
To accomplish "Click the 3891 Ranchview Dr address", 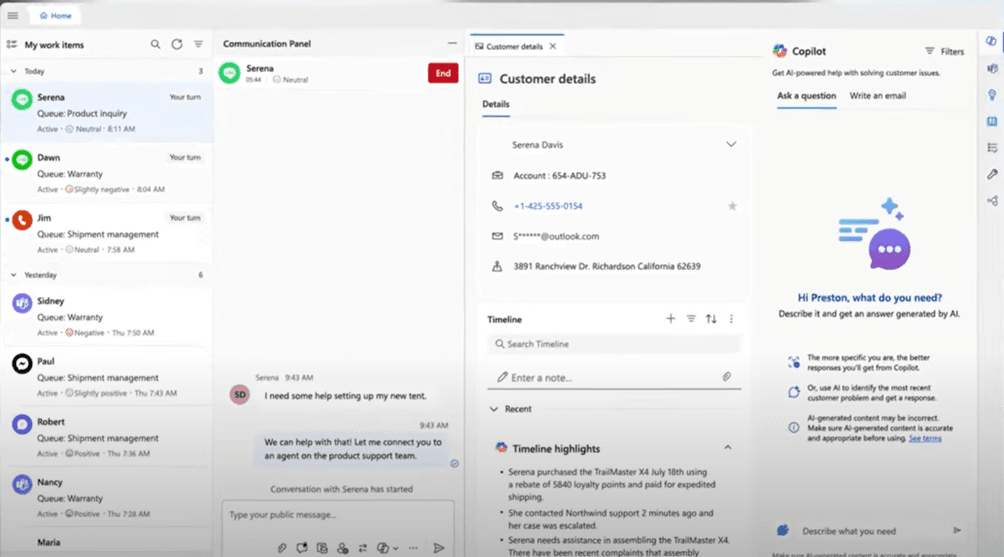I will tap(606, 266).
